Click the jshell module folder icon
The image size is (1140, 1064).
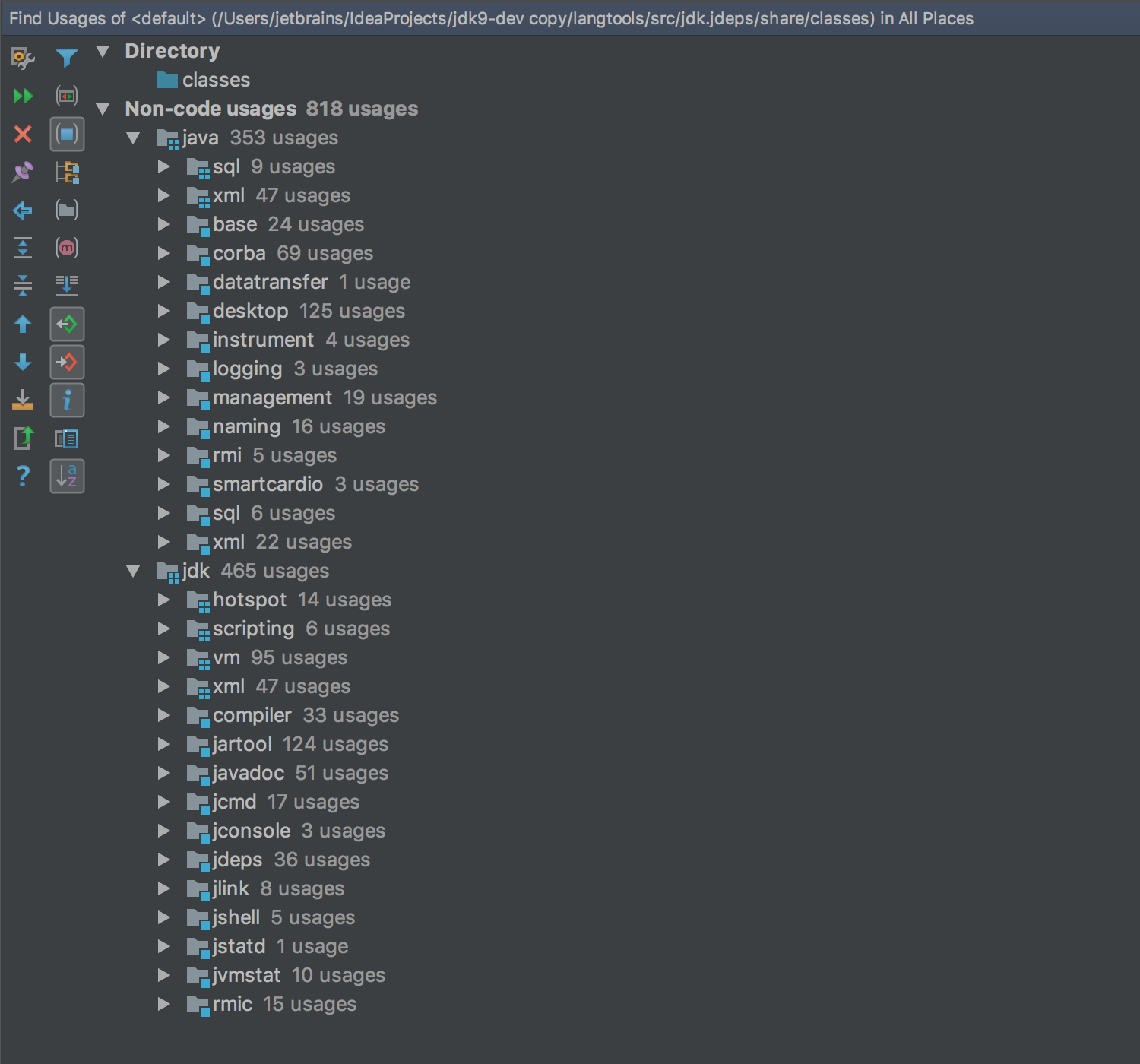(x=198, y=918)
